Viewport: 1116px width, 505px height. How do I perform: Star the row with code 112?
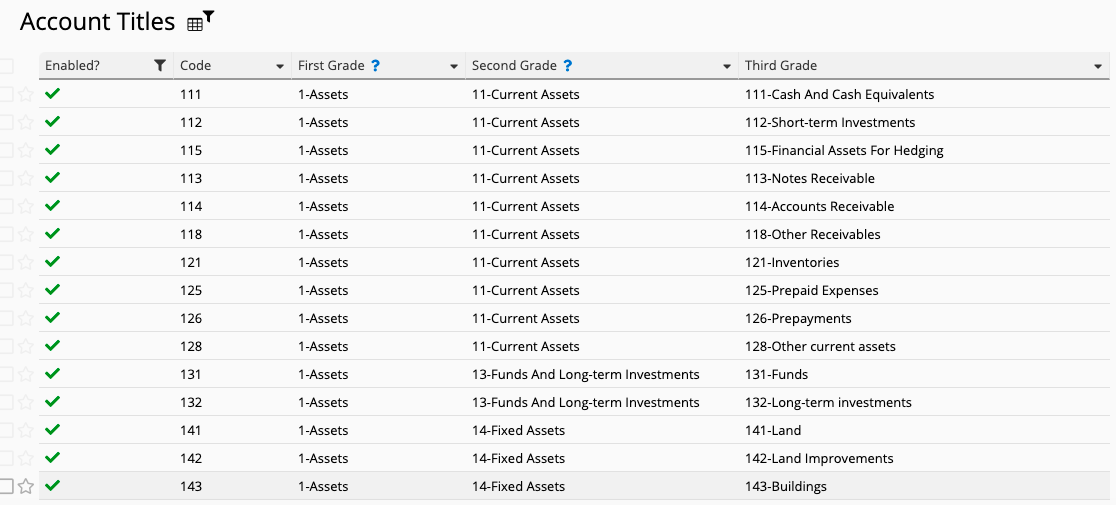click(x=26, y=122)
